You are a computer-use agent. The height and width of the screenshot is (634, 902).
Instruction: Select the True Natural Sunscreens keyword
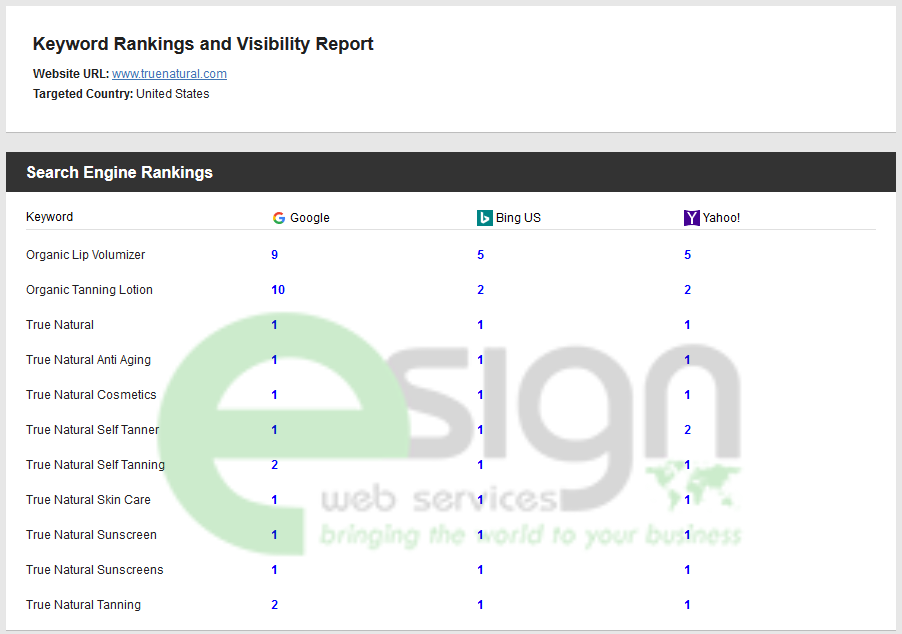pos(94,570)
